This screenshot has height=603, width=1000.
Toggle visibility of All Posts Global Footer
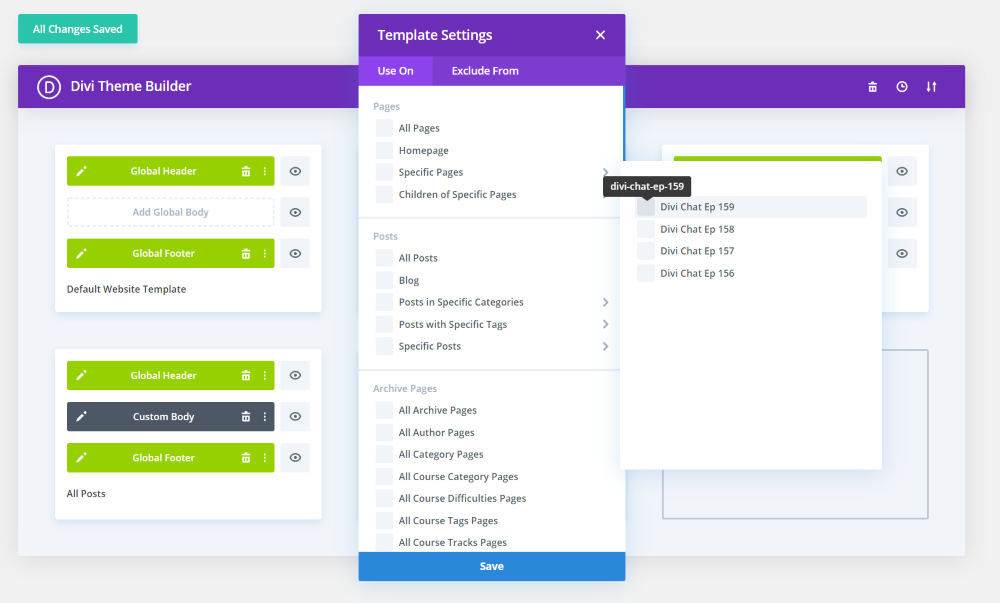click(295, 458)
